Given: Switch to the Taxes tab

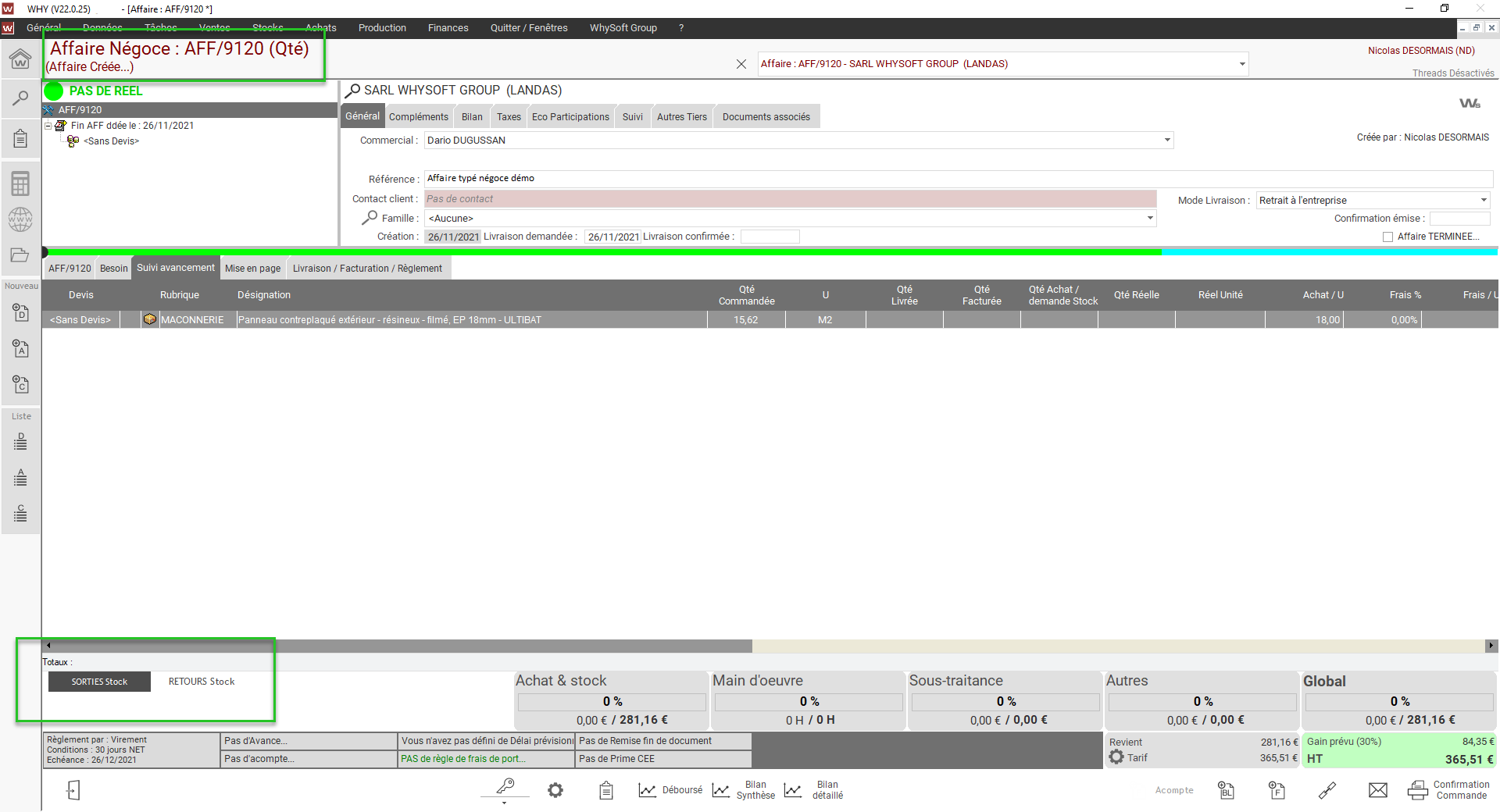Looking at the screenshot, I should [x=509, y=116].
